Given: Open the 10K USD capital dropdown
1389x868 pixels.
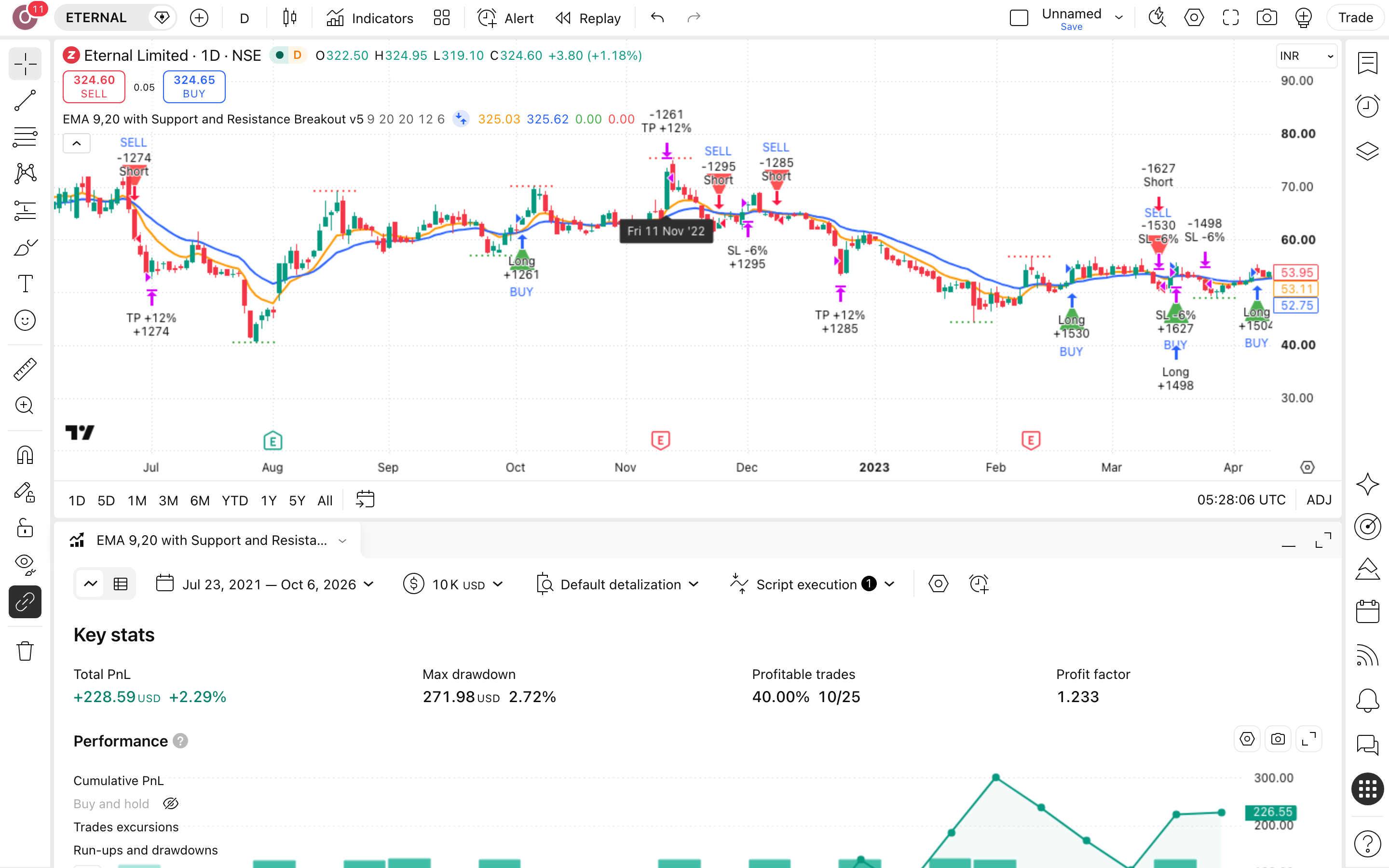Looking at the screenshot, I should click(x=453, y=584).
